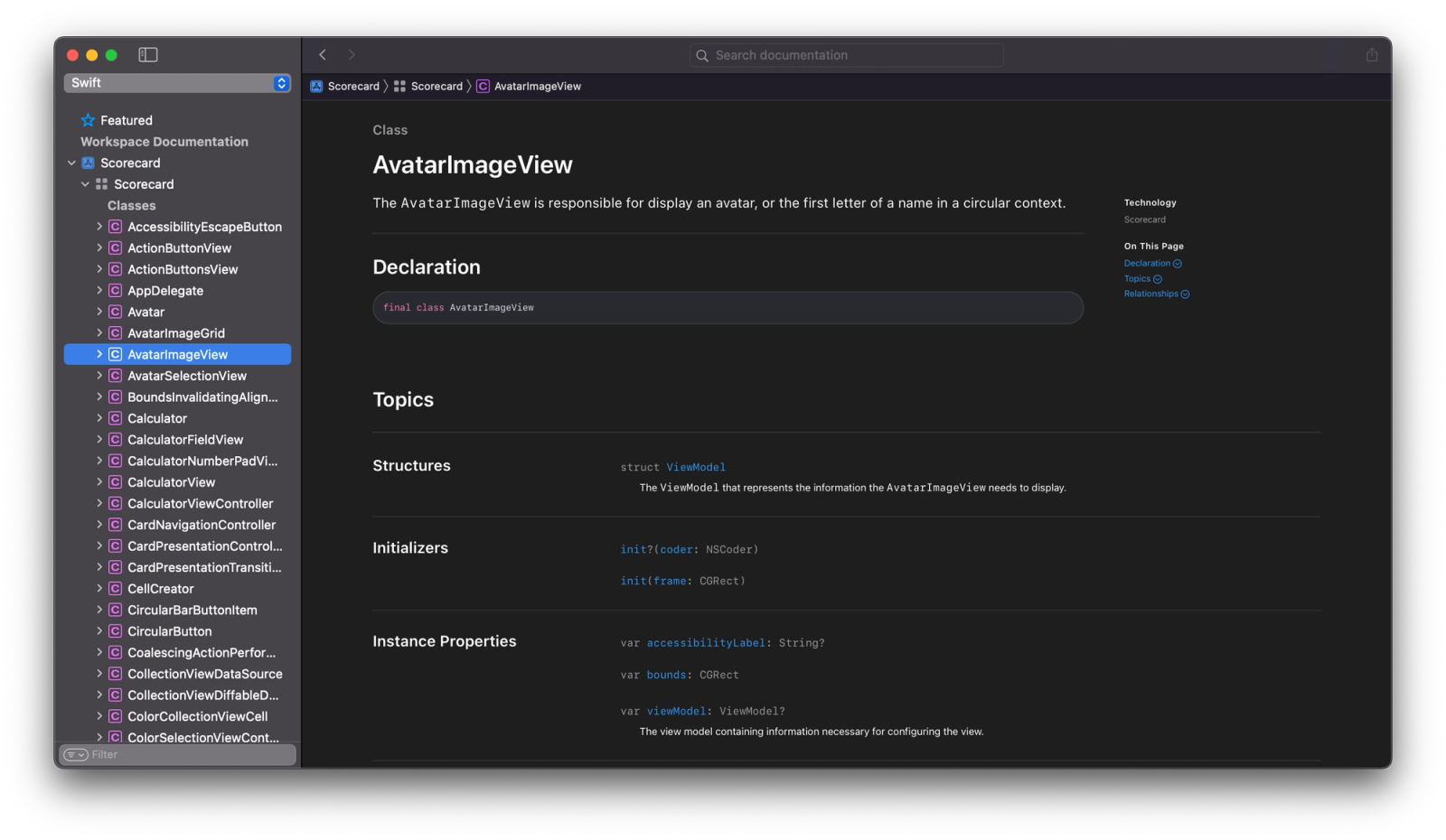This screenshot has width=1446, height=840.
Task: Click the back navigation arrow
Action: pos(323,55)
